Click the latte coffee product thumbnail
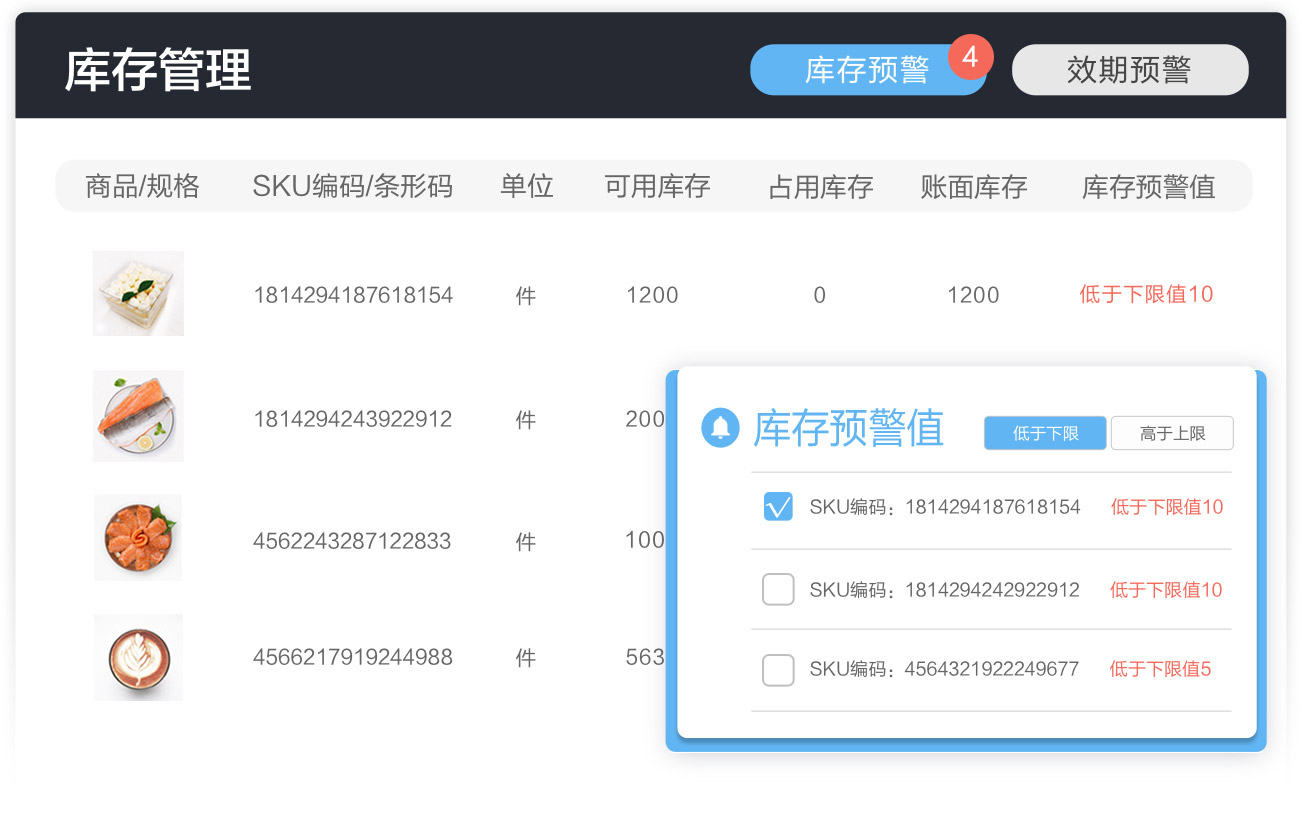 tap(138, 656)
